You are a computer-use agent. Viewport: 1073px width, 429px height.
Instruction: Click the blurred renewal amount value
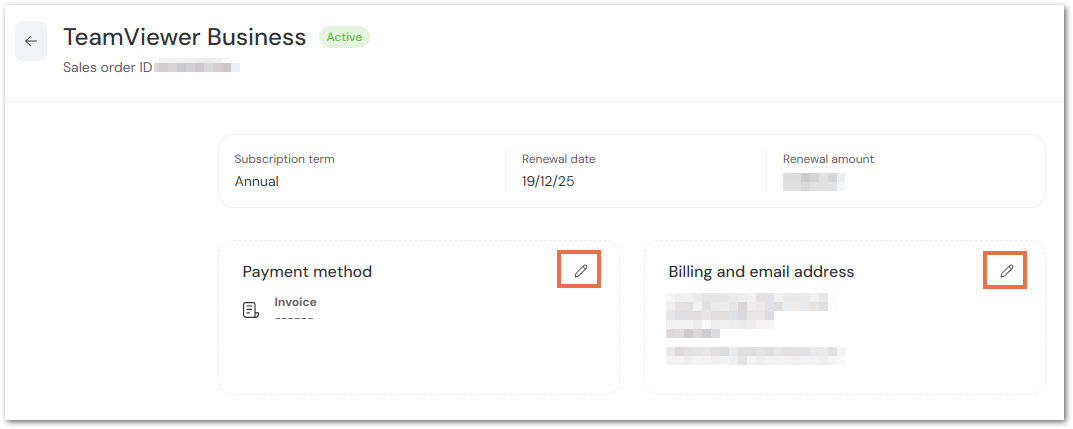coord(813,182)
